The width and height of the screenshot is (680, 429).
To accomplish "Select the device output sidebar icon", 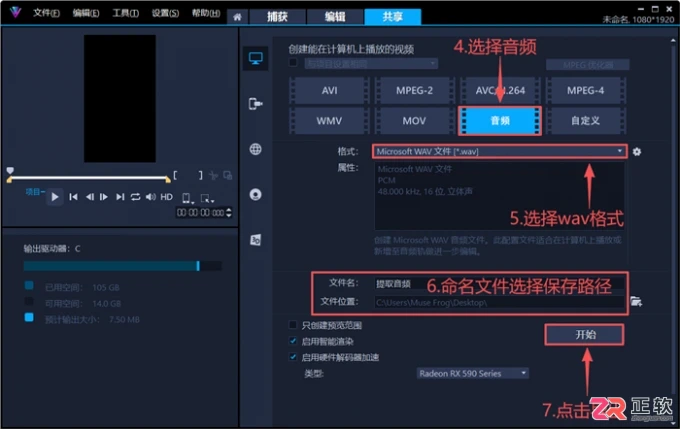I will pyautogui.click(x=255, y=104).
